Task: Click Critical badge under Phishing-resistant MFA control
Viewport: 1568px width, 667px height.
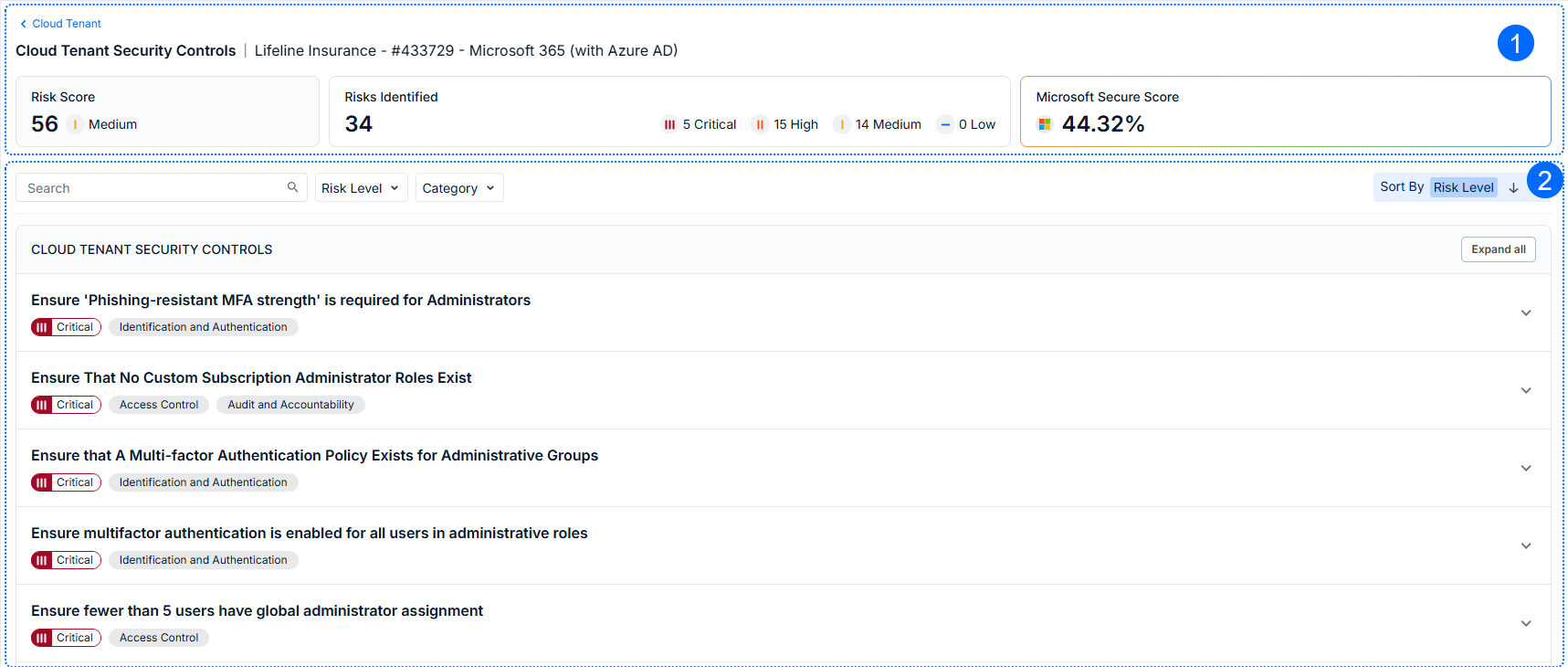Action: [66, 327]
